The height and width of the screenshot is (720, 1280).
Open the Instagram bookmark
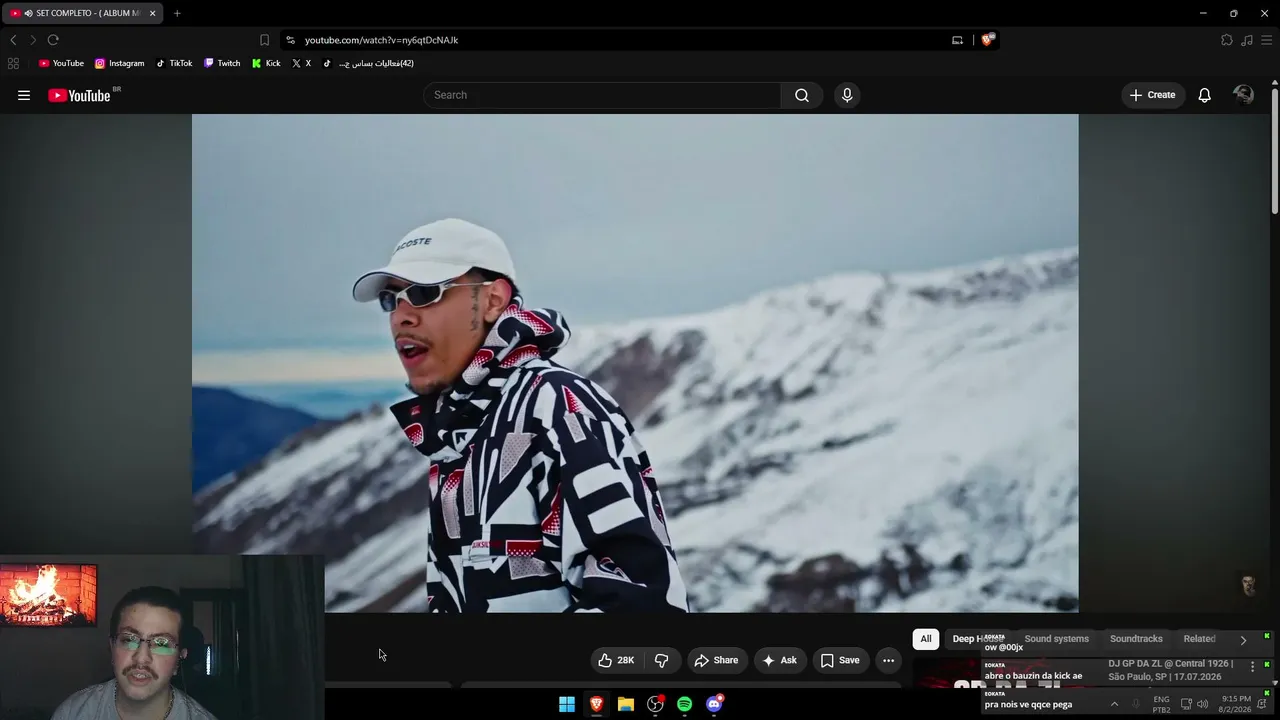tap(119, 63)
